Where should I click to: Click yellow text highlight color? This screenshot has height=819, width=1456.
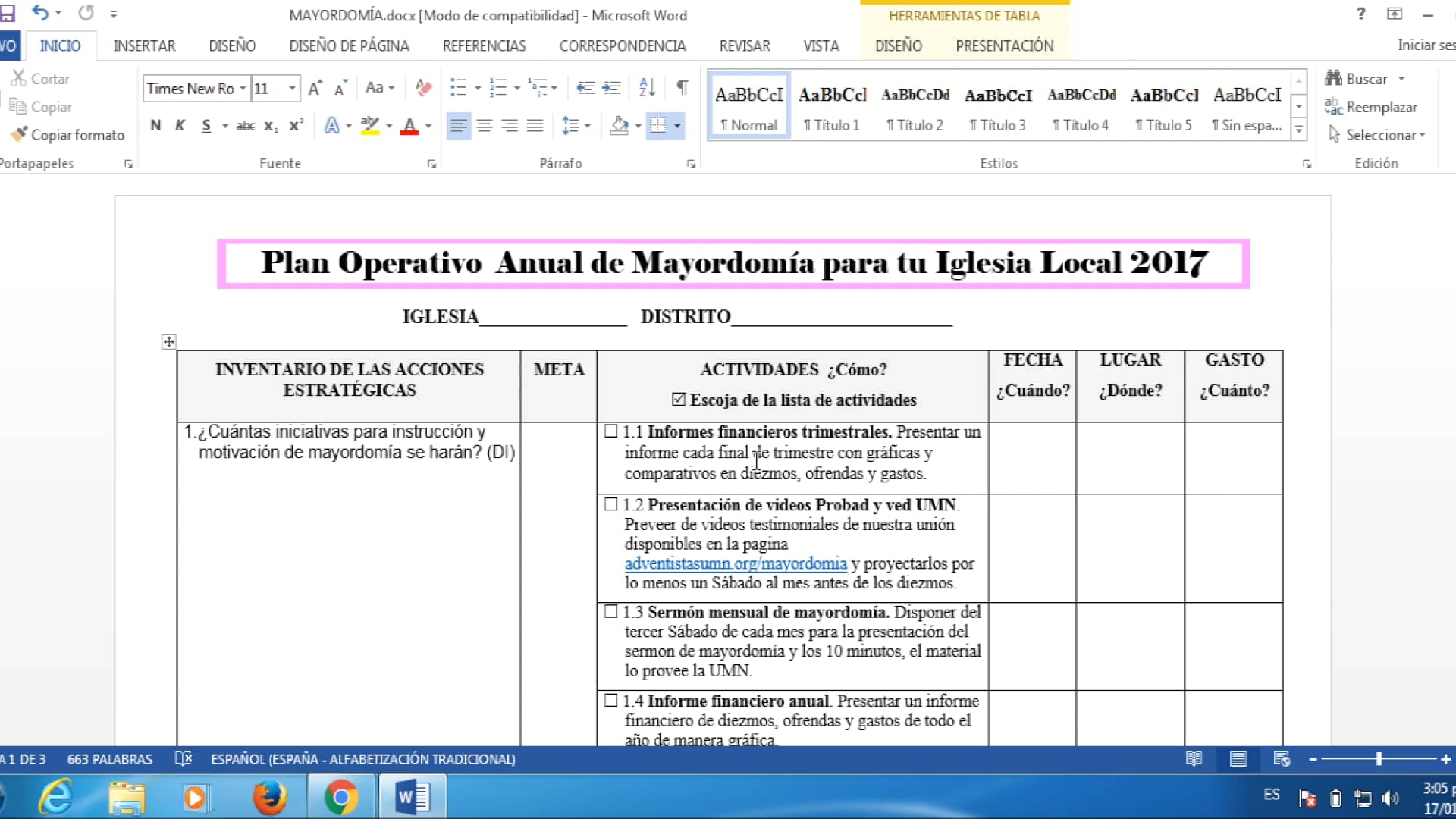tap(369, 126)
